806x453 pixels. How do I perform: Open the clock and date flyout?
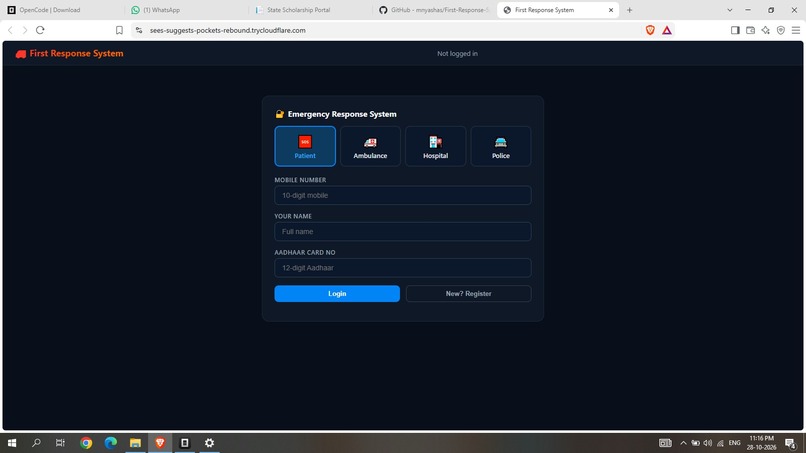pos(761,443)
